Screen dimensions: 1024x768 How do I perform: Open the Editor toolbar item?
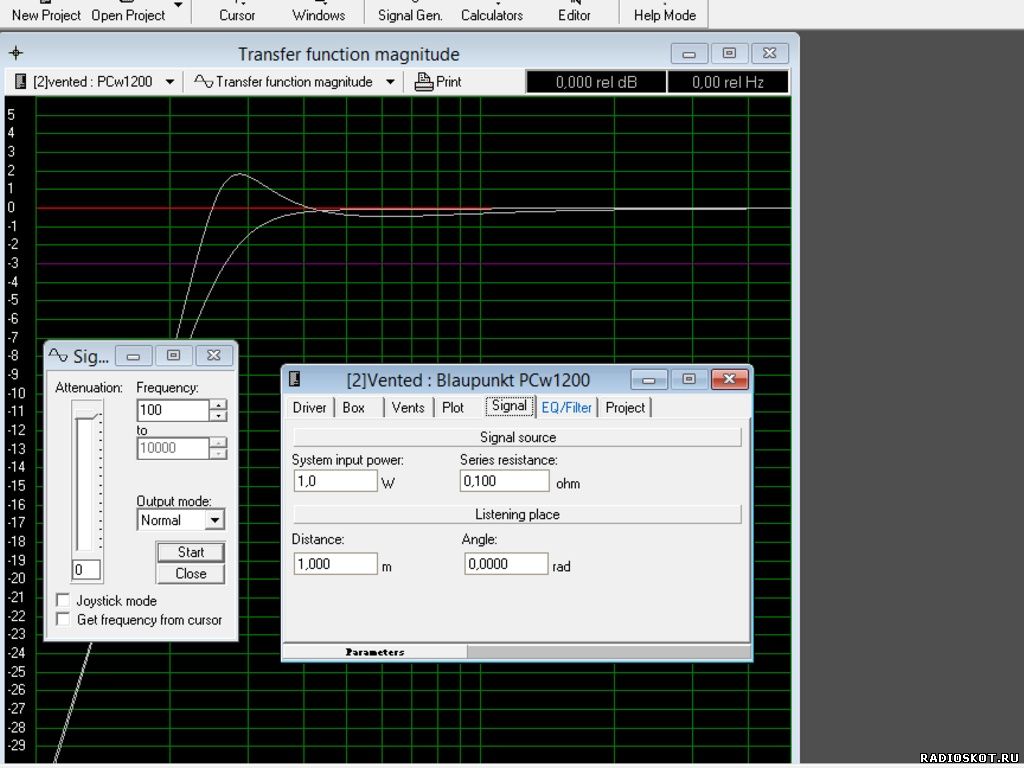(x=573, y=13)
